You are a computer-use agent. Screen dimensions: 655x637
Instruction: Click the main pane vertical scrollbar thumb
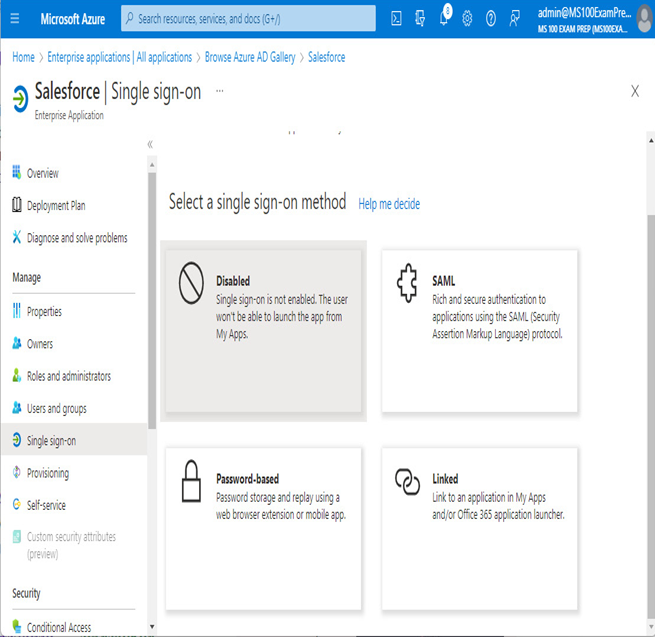[651, 418]
